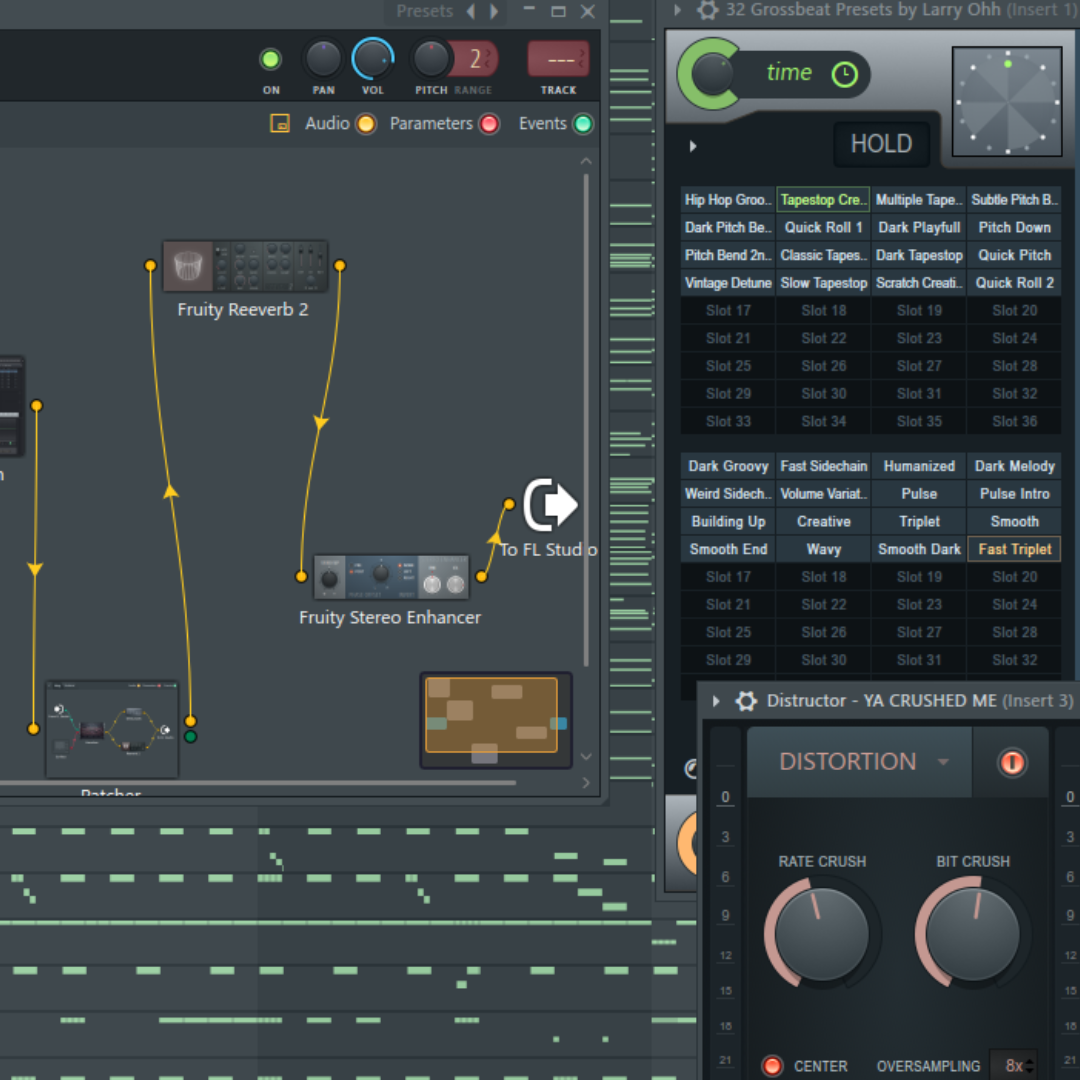Enable the CENTER option in Distructor
Viewport: 1080px width, 1080px height.
(772, 1066)
